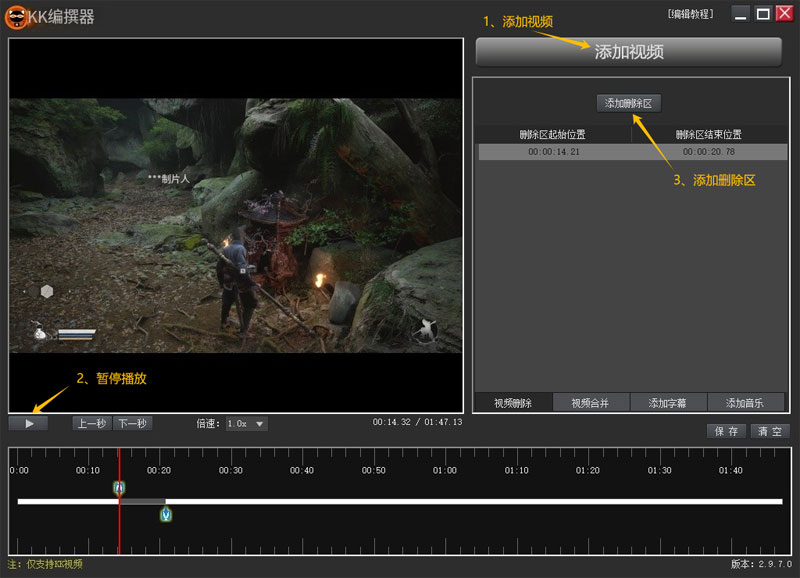Switch to the 添加字幕 tab
This screenshot has height=578, width=800.
click(668, 403)
